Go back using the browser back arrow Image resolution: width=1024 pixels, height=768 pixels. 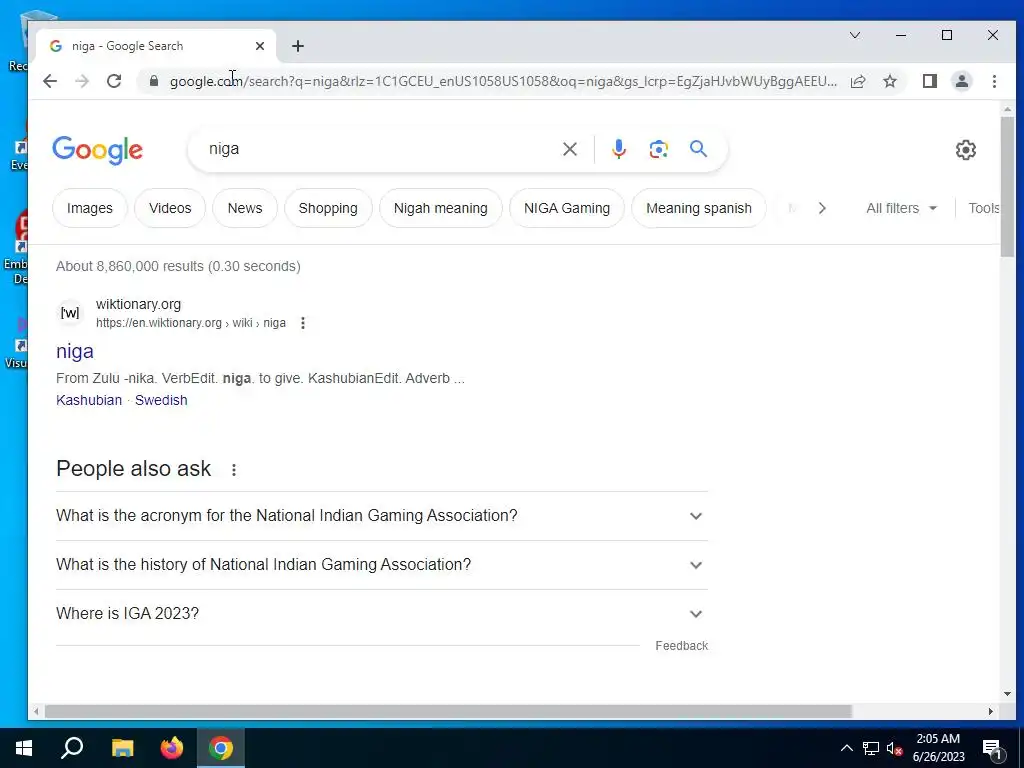coord(50,81)
